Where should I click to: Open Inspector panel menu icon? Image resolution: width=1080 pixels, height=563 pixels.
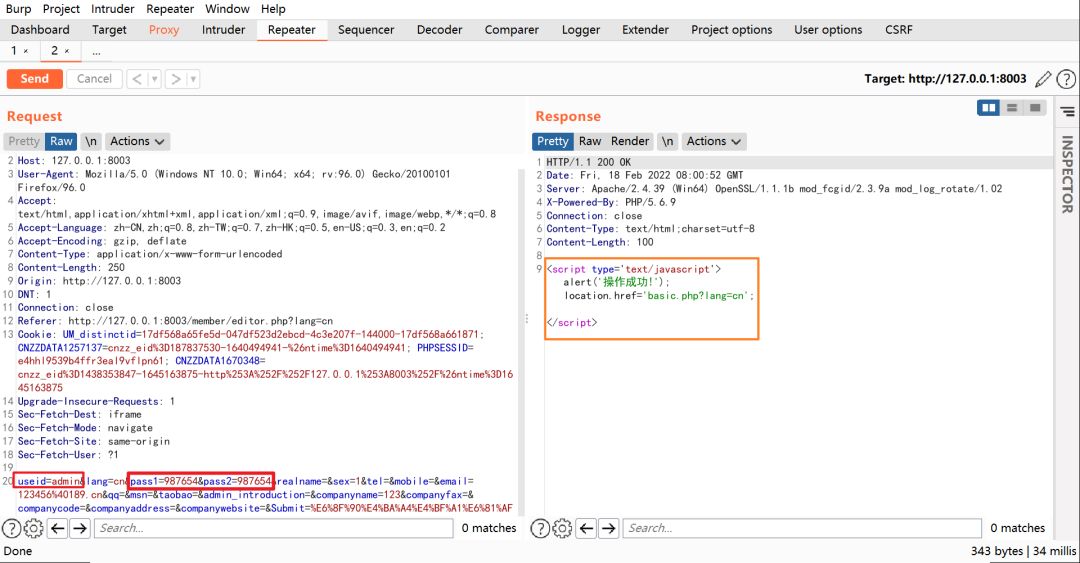pyautogui.click(x=1068, y=112)
